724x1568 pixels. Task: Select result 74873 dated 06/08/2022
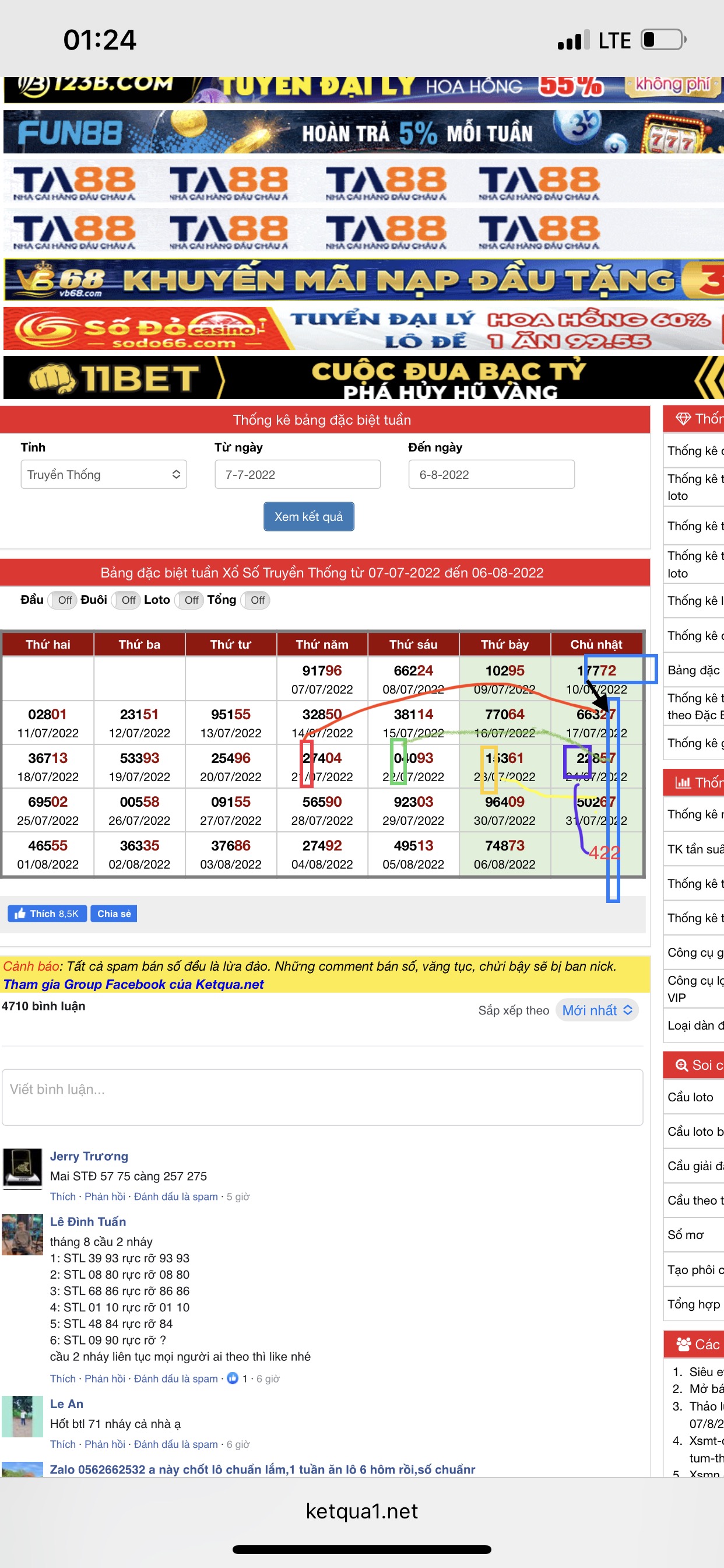coord(504,854)
